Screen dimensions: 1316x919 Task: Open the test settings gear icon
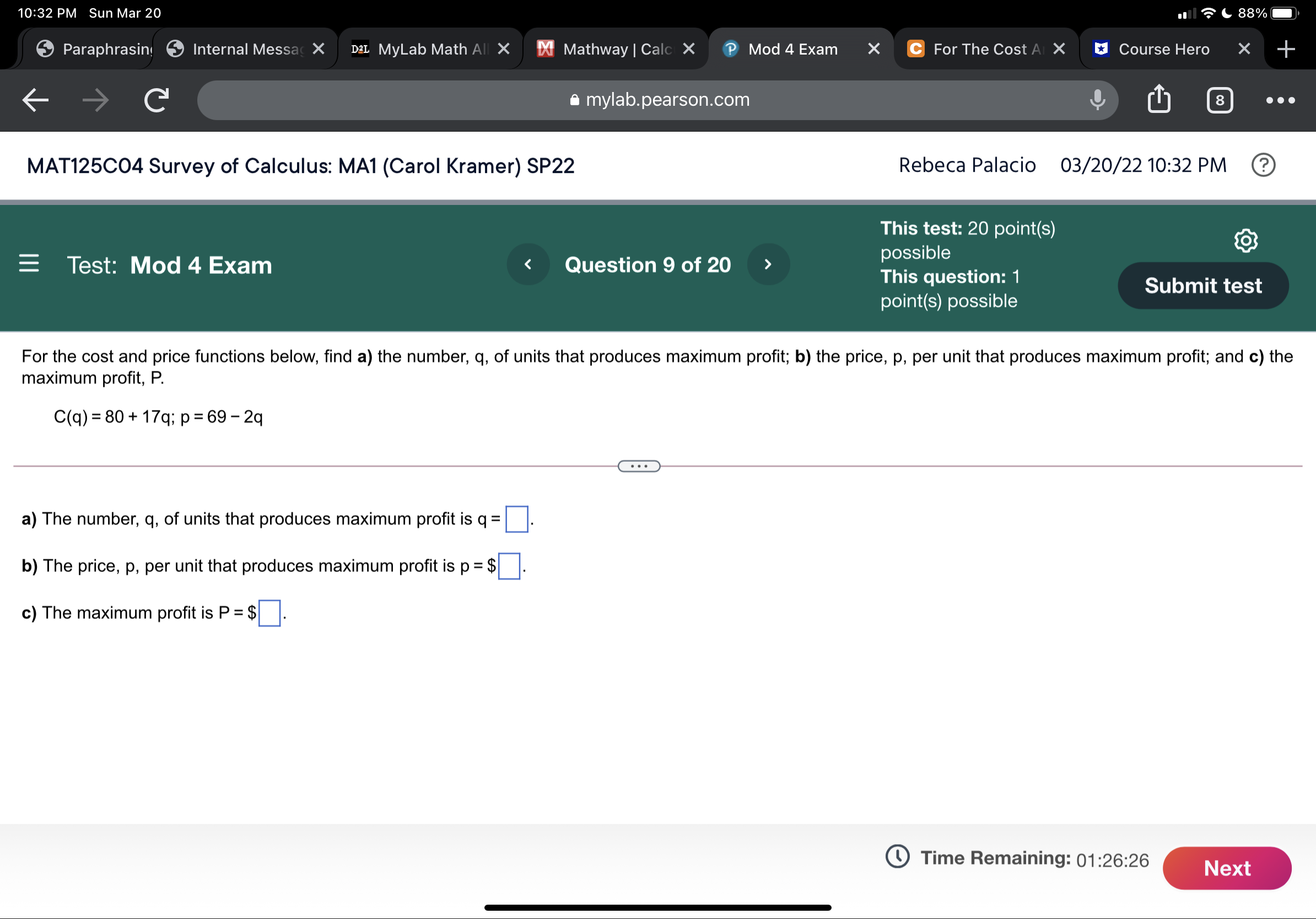1245,240
